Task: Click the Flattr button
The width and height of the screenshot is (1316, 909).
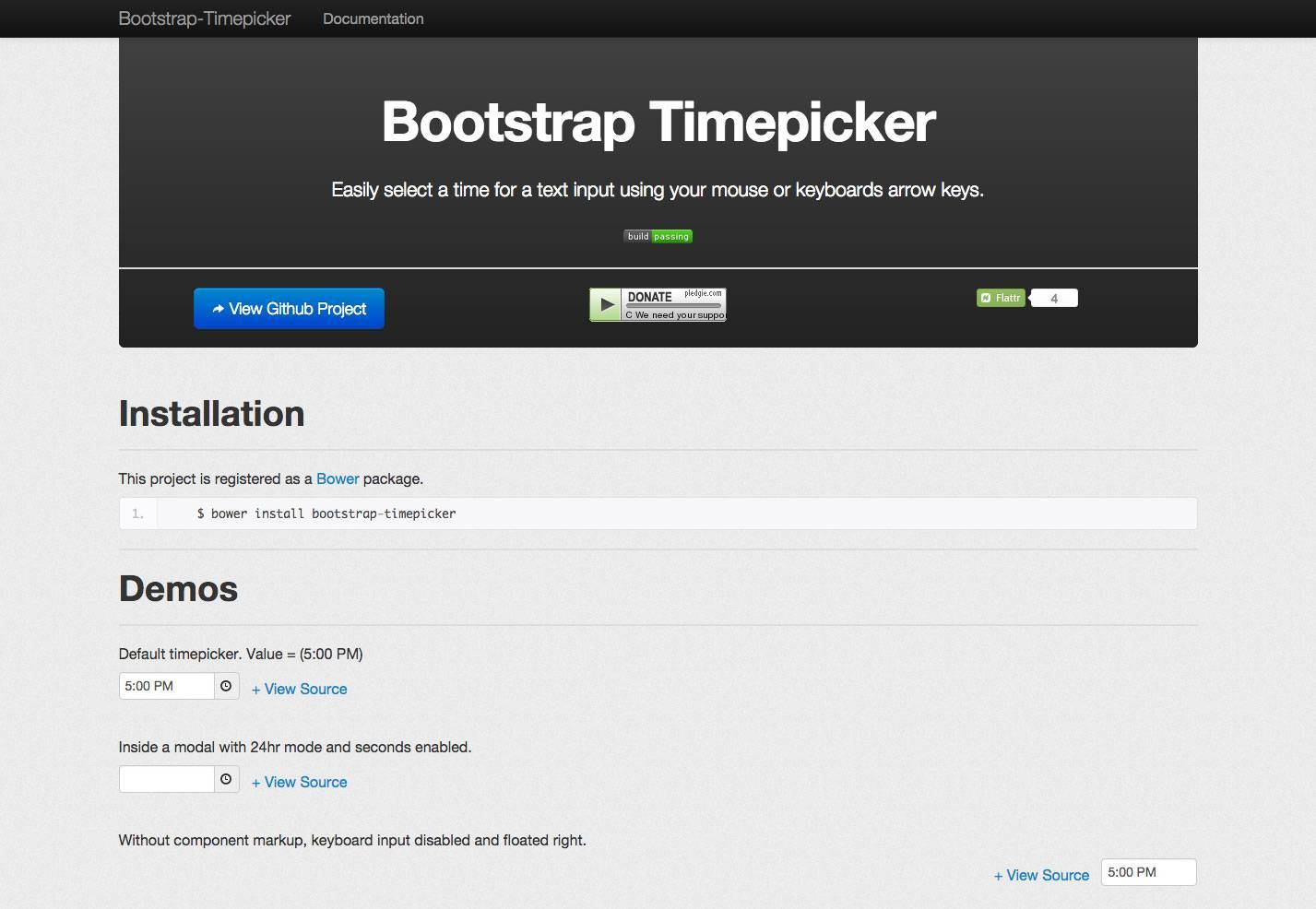Action: pyautogui.click(x=1001, y=298)
